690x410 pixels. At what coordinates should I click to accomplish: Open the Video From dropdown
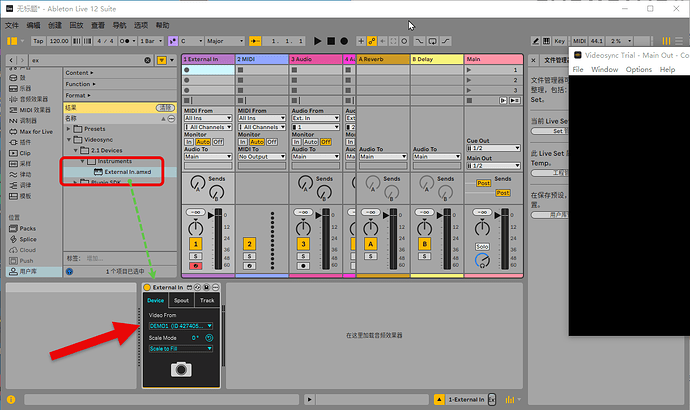[181, 325]
